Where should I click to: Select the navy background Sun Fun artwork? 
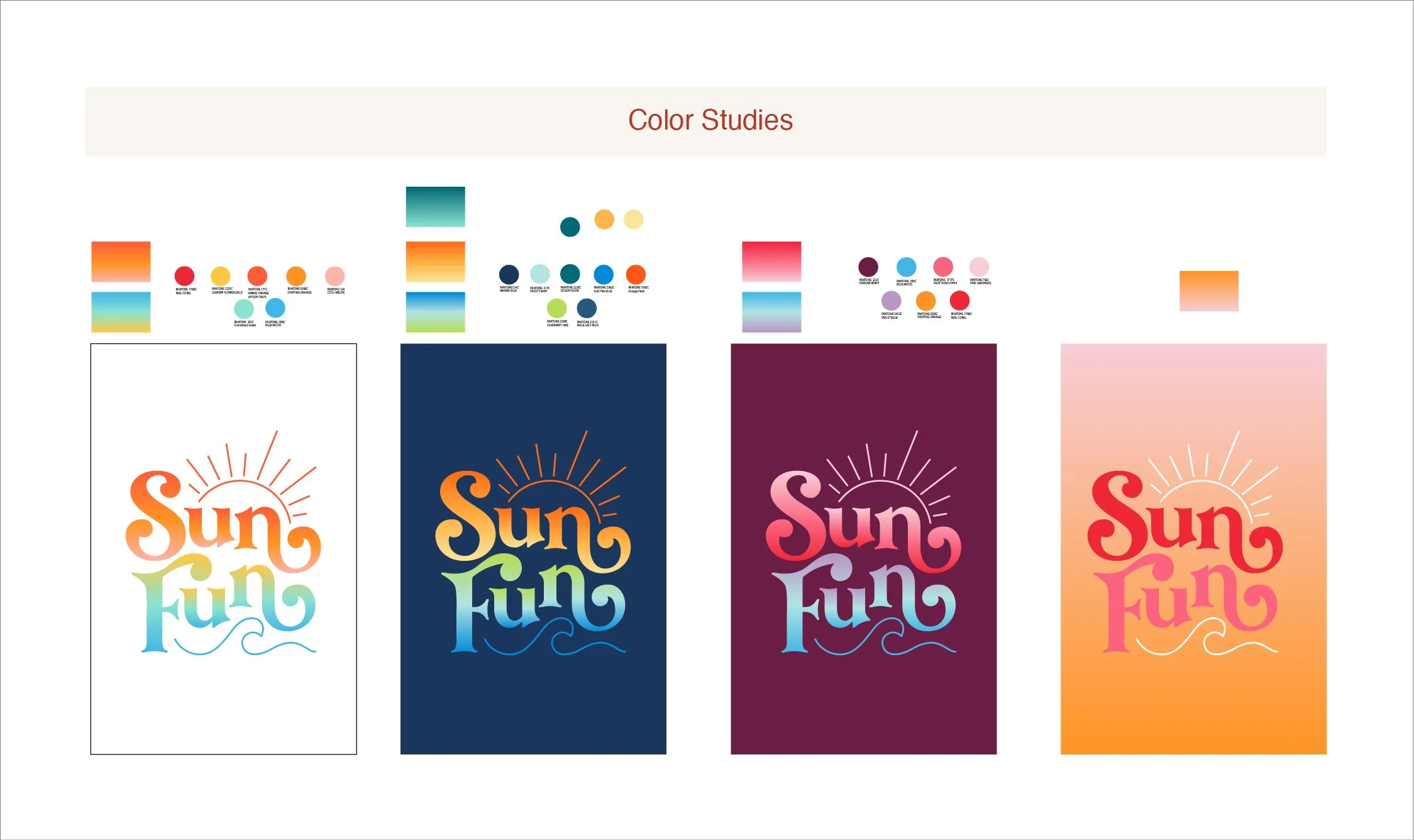pyautogui.click(x=533, y=549)
